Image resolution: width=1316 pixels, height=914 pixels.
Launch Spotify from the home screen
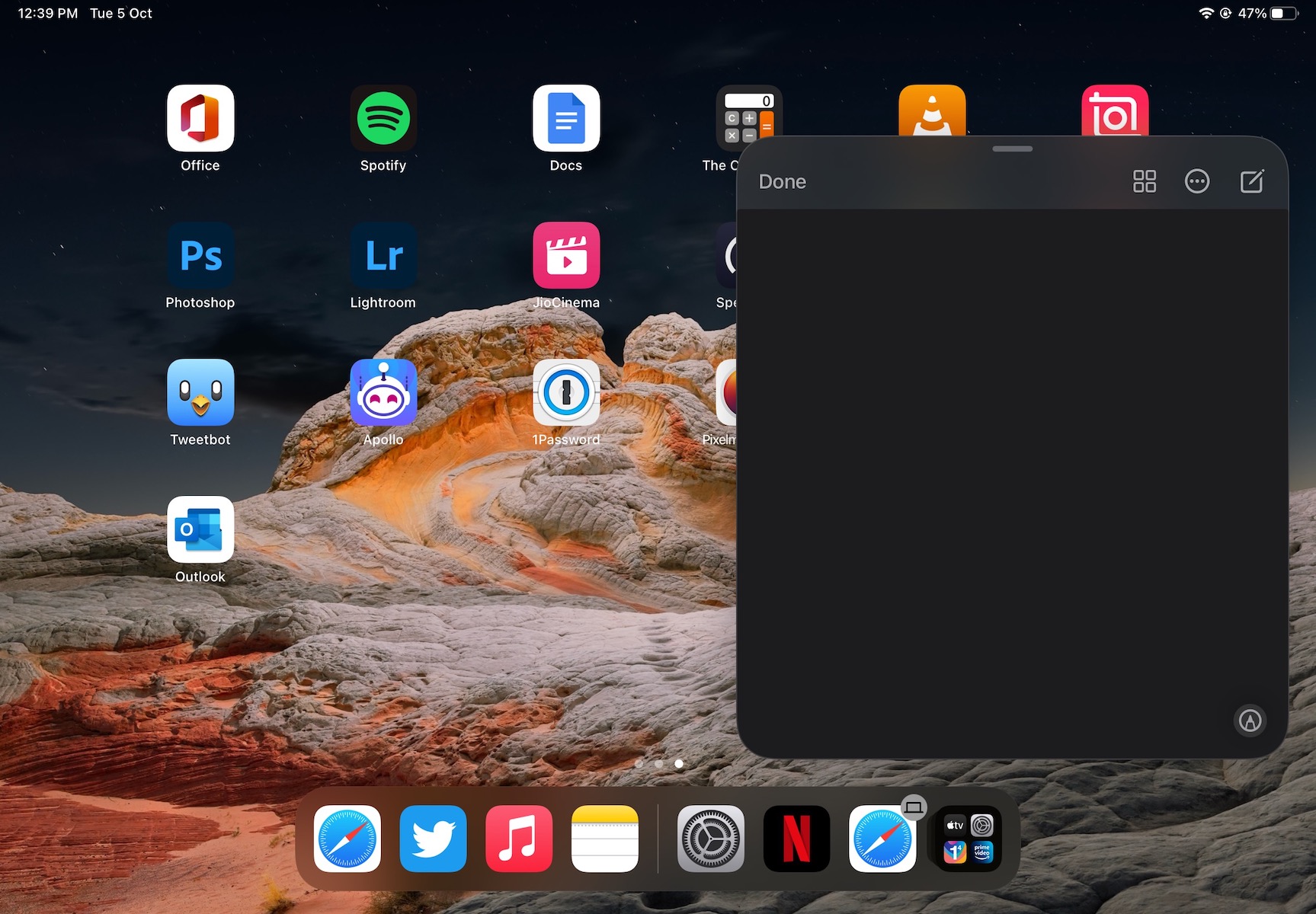click(383, 119)
